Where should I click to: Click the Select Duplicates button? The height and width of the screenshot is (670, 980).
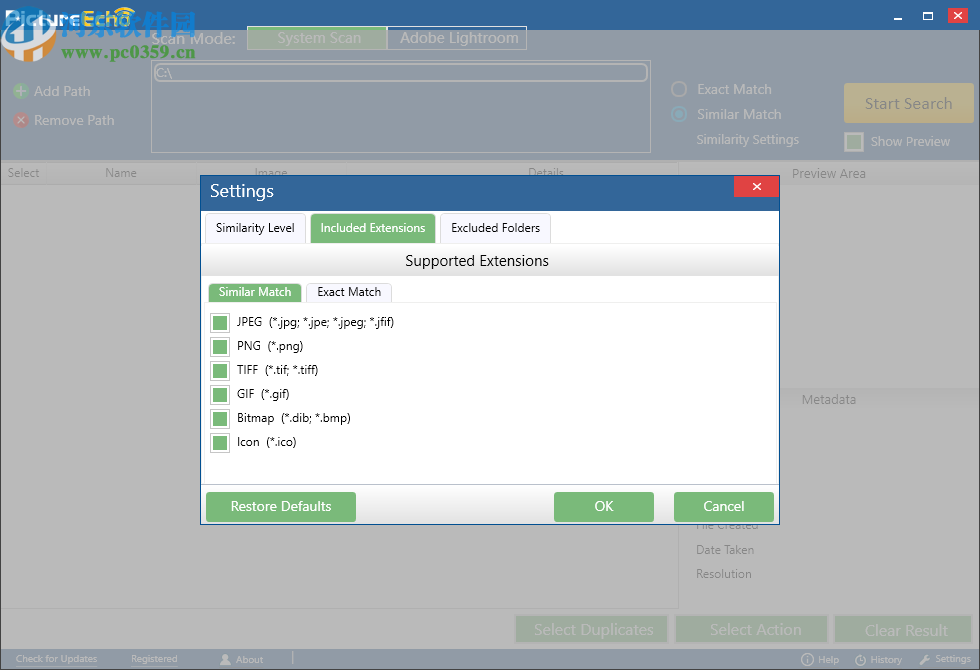pos(592,629)
